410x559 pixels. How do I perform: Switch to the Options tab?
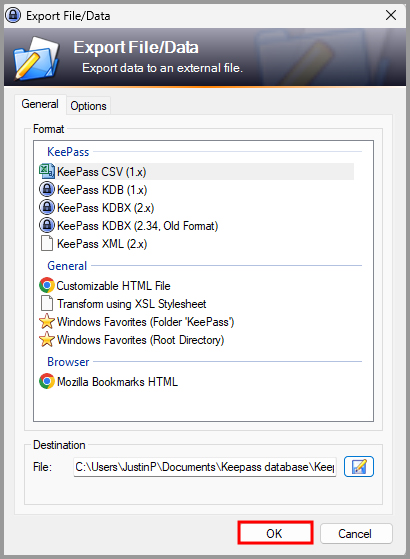(88, 106)
